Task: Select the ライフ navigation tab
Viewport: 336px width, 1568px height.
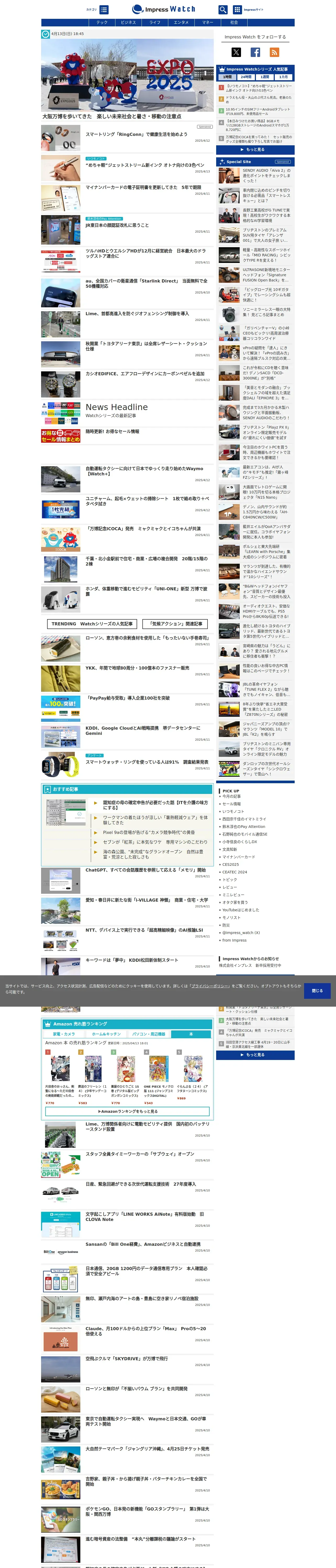Action: [155, 22]
